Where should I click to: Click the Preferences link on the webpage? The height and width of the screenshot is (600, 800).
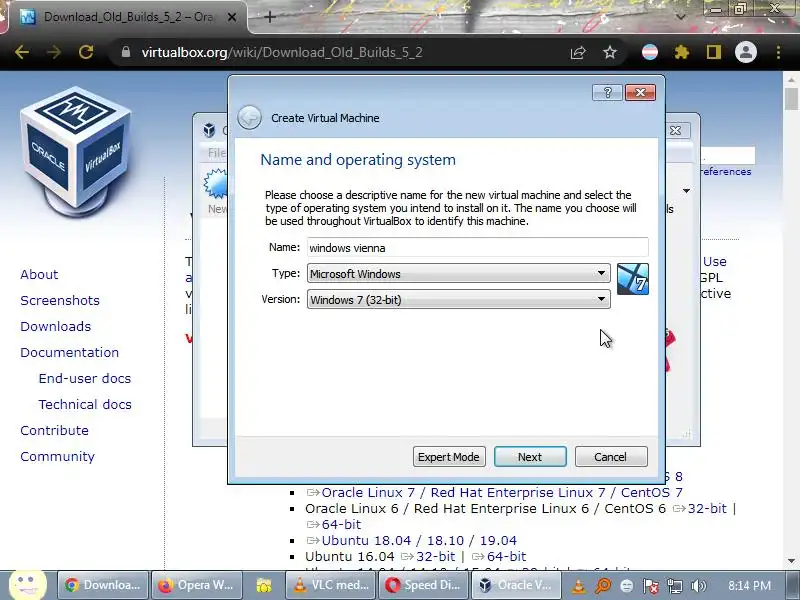[x=726, y=171]
